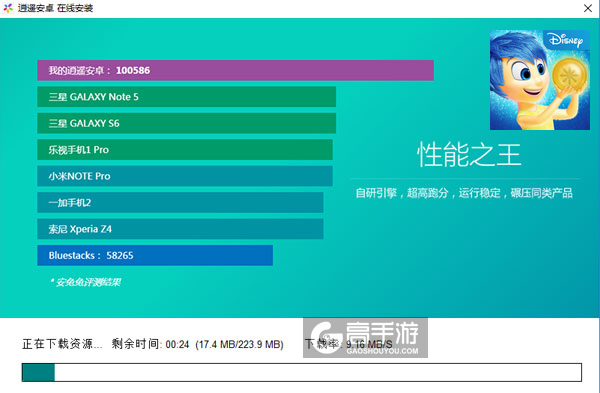Click the 9.16 MB/S download speed value
This screenshot has height=393, width=600.
369,344
